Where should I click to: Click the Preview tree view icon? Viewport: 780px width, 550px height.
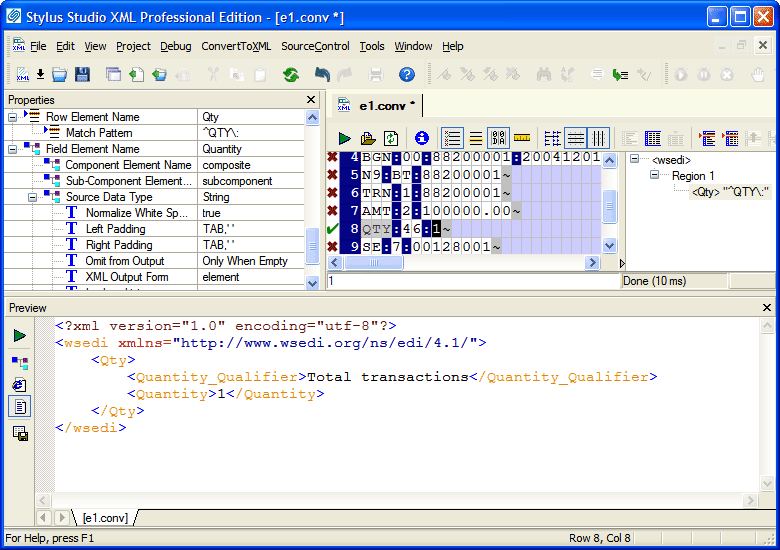click(20, 362)
